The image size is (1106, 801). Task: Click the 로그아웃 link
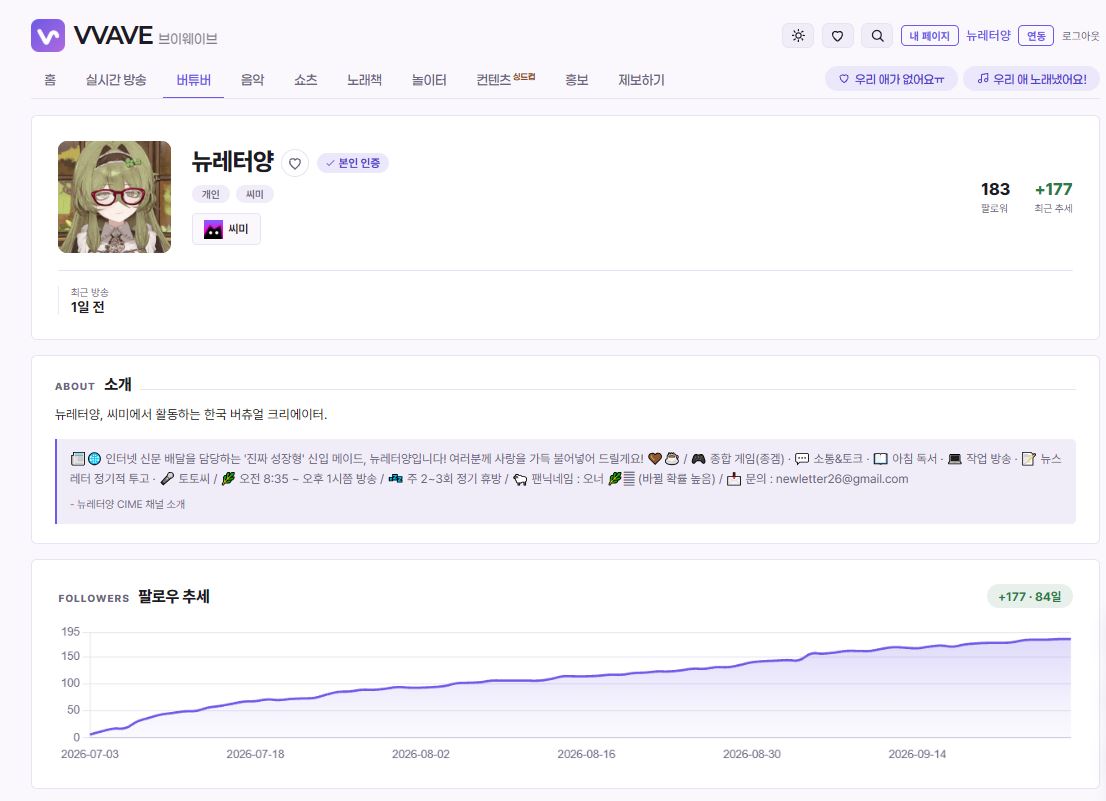point(1081,36)
